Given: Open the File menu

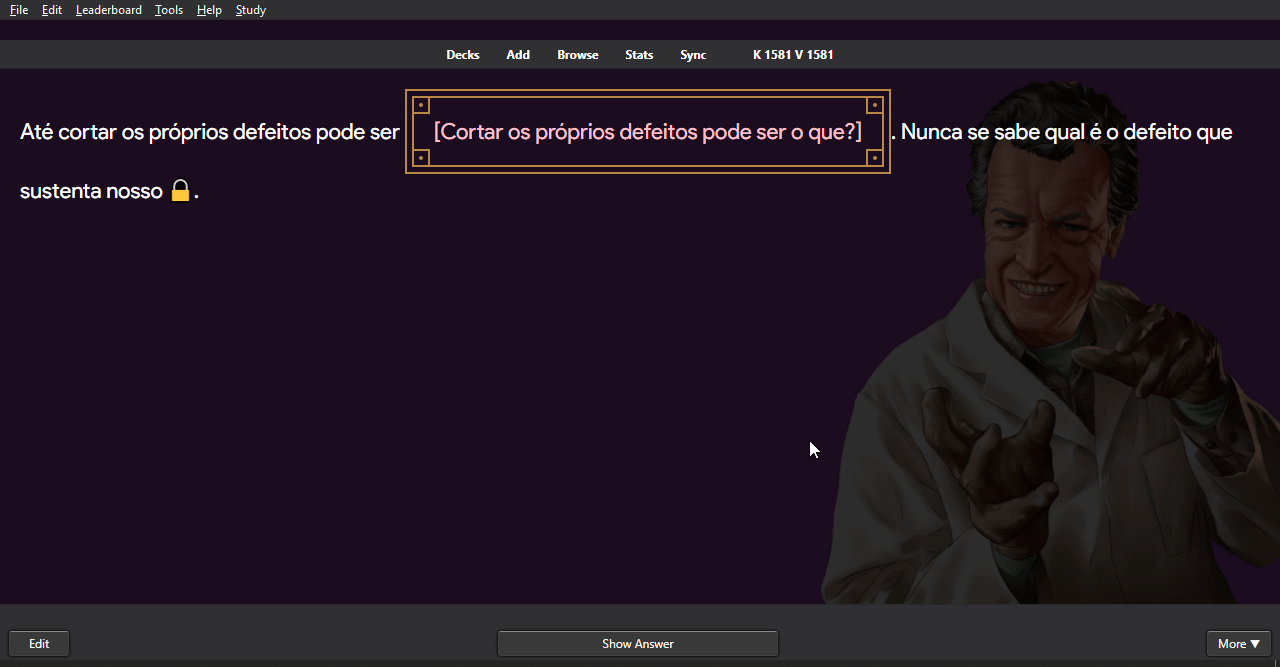Looking at the screenshot, I should tap(19, 10).
